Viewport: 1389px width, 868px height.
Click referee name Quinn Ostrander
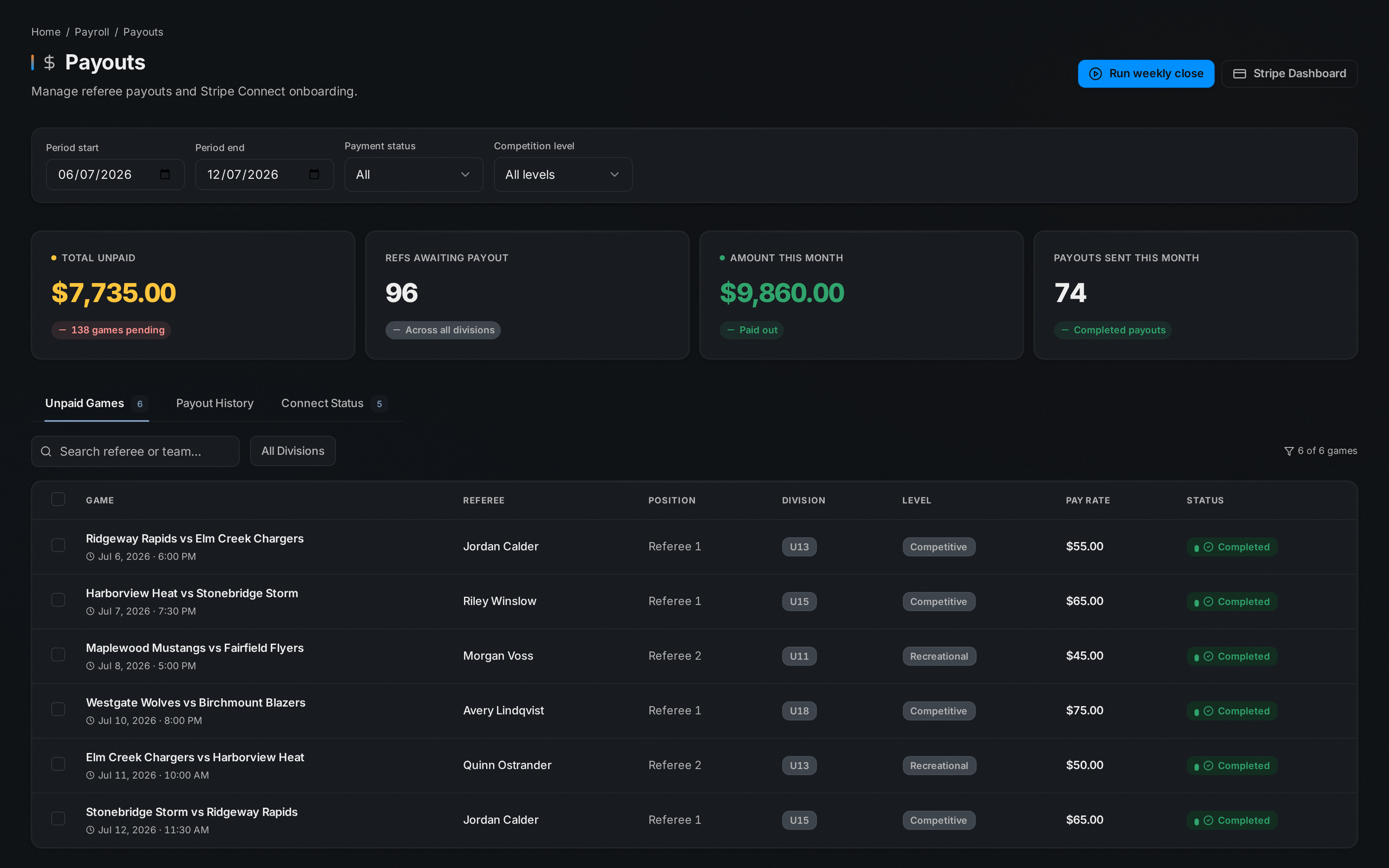pyautogui.click(x=507, y=765)
